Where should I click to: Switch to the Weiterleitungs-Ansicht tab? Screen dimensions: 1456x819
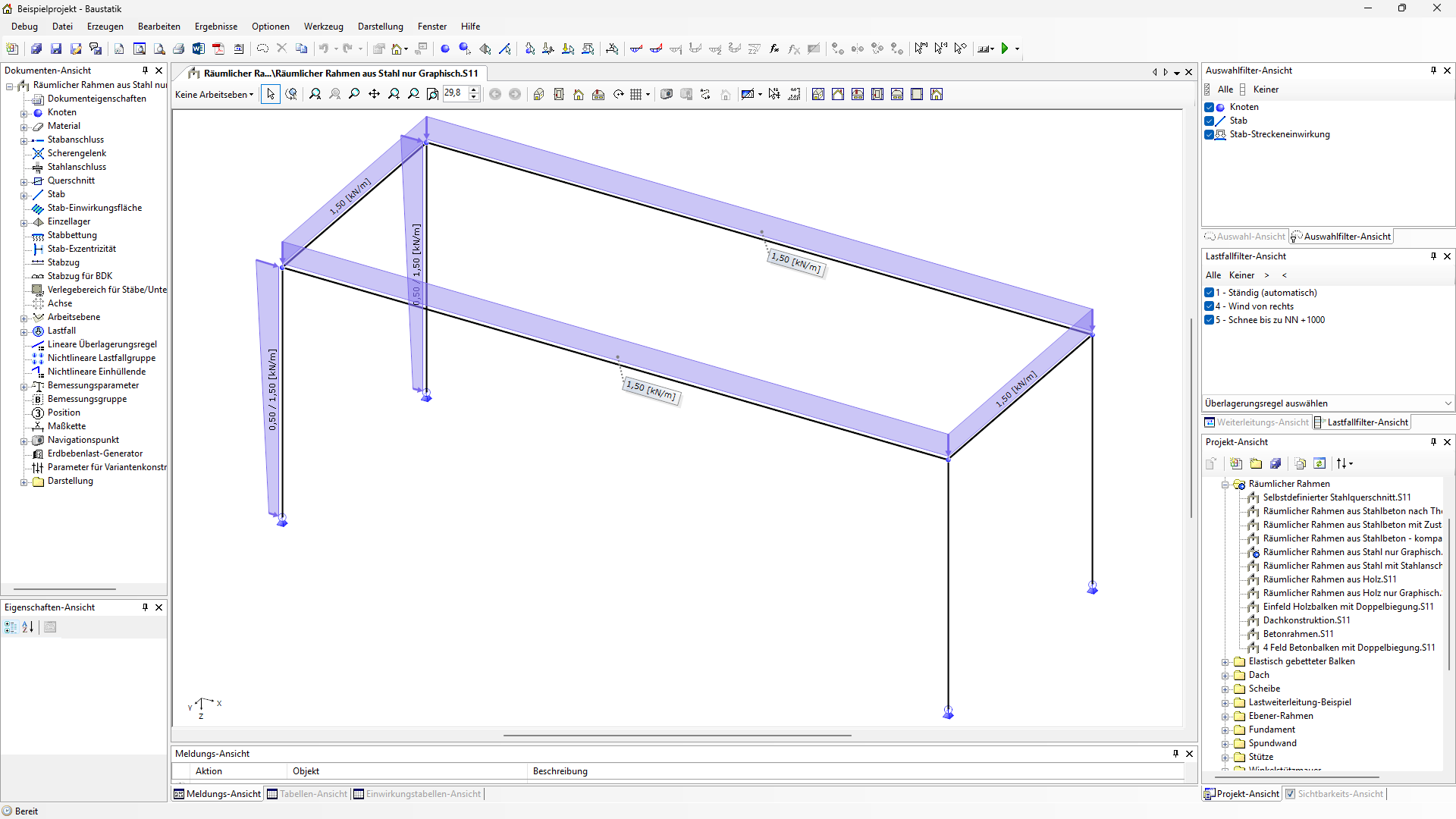[x=1257, y=422]
